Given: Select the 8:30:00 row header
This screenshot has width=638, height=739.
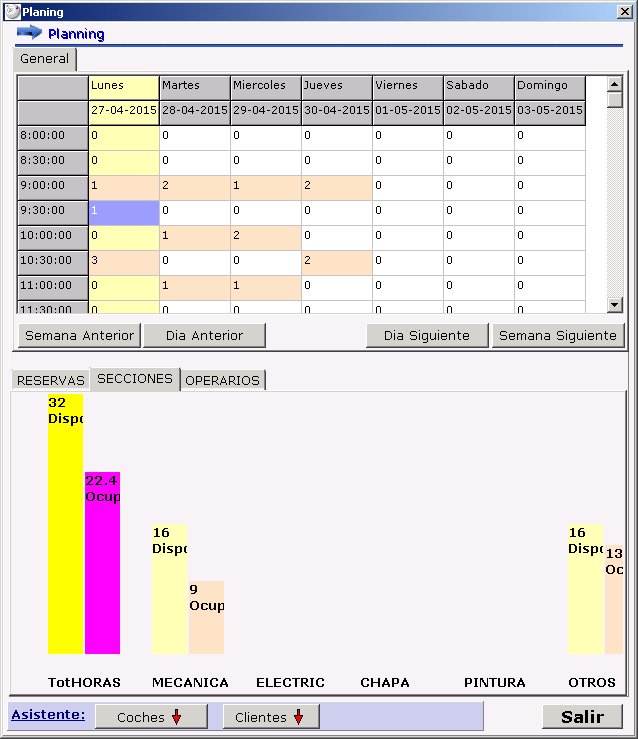Looking at the screenshot, I should (x=53, y=163).
